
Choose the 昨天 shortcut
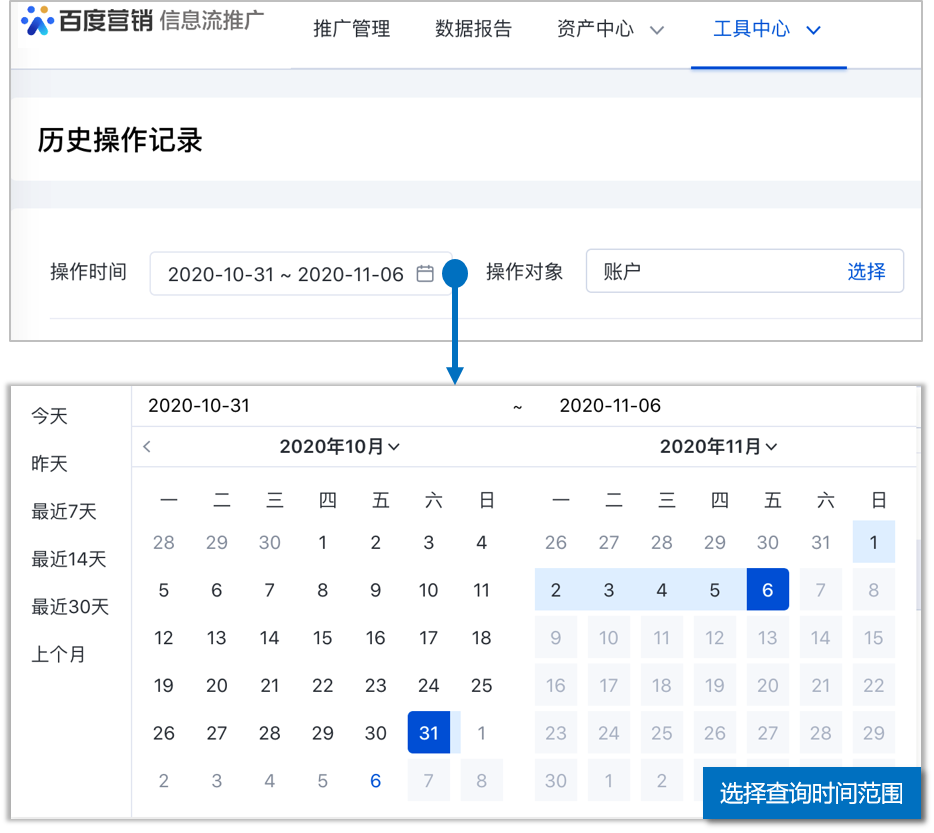coord(49,464)
